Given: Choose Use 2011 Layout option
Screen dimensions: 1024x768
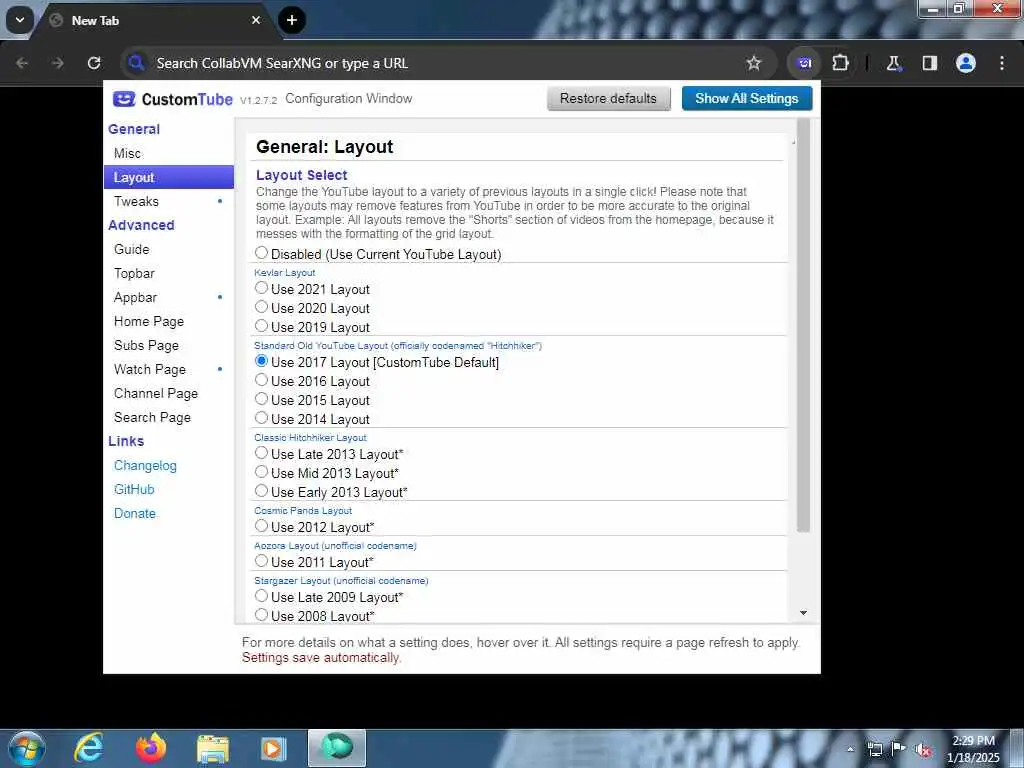Looking at the screenshot, I should [261, 560].
